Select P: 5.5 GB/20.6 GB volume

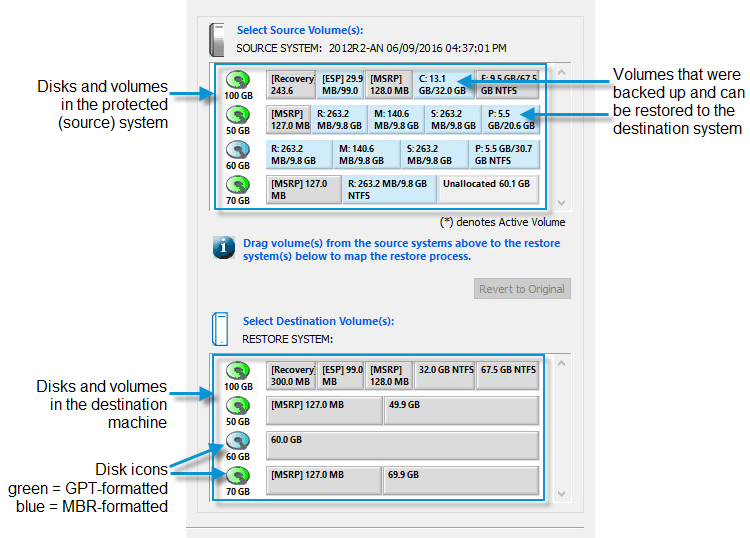[x=511, y=120]
